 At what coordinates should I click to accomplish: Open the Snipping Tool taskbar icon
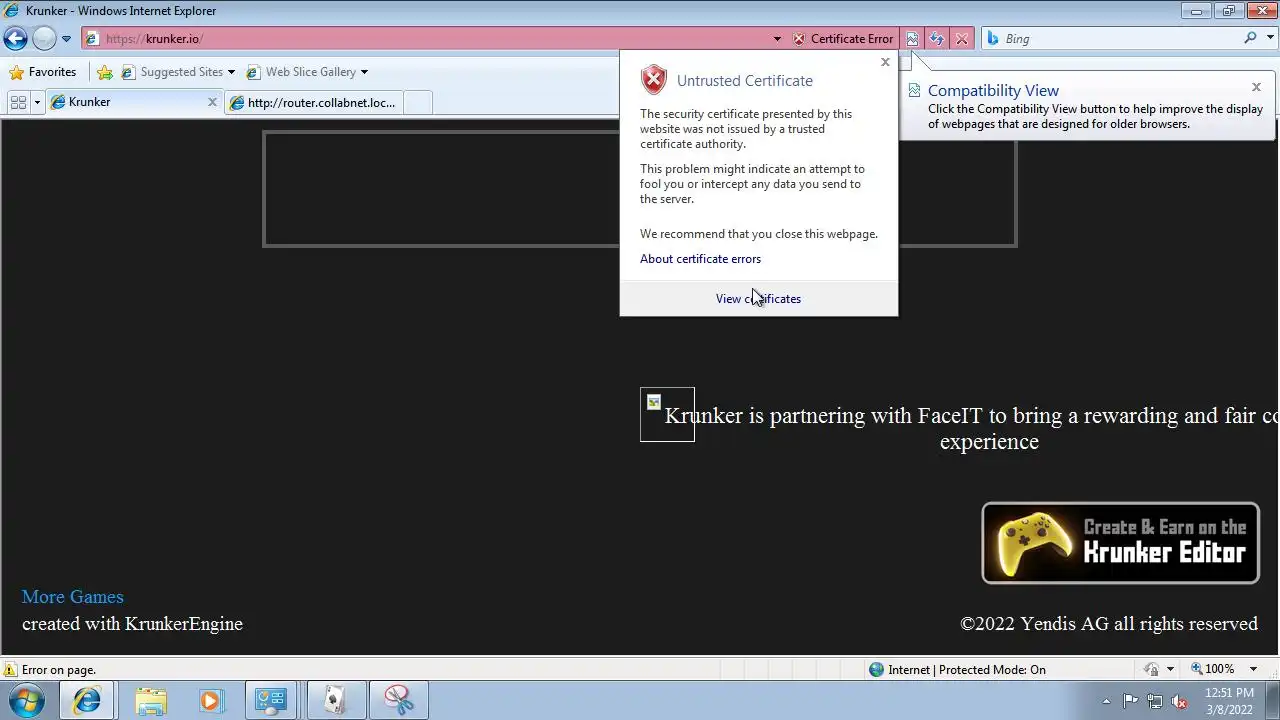[x=398, y=701]
